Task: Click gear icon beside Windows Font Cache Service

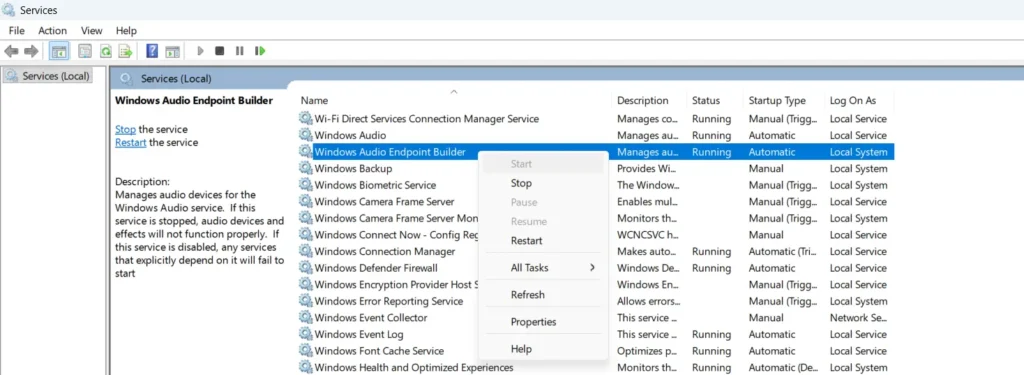Action: (306, 351)
